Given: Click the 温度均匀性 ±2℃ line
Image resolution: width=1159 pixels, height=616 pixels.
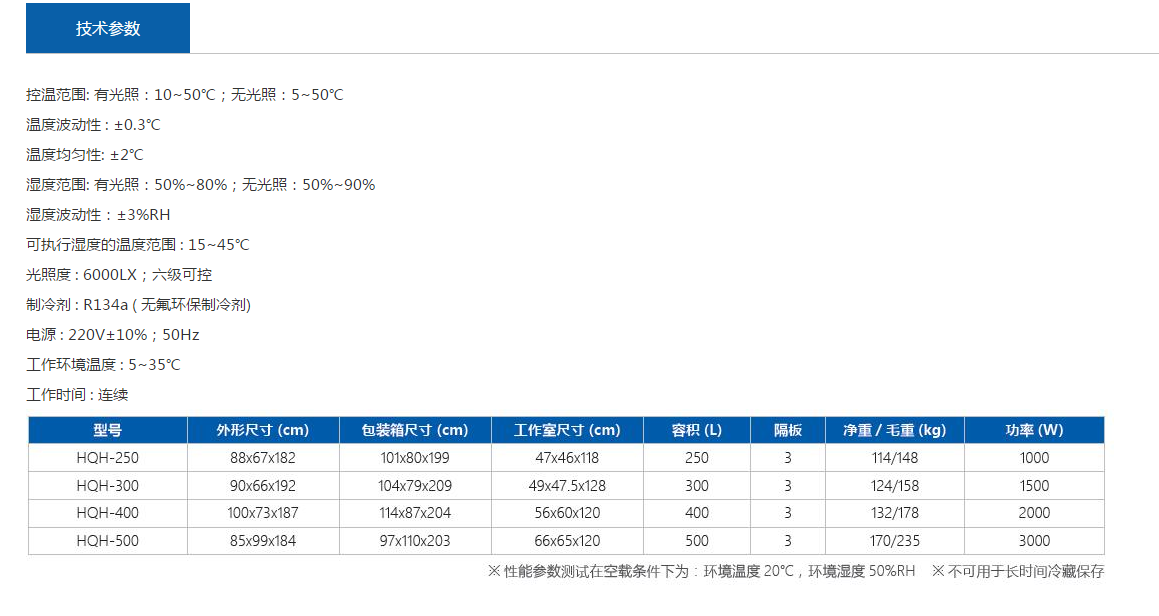Looking at the screenshot, I should click(85, 155).
